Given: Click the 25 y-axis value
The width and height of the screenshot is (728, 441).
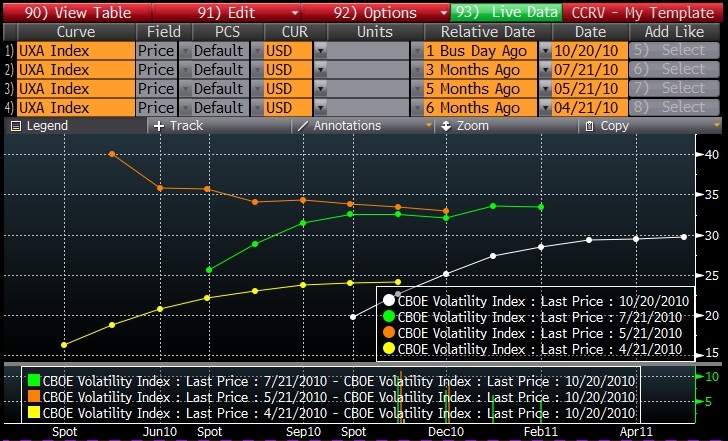Looking at the screenshot, I should click(x=712, y=276).
